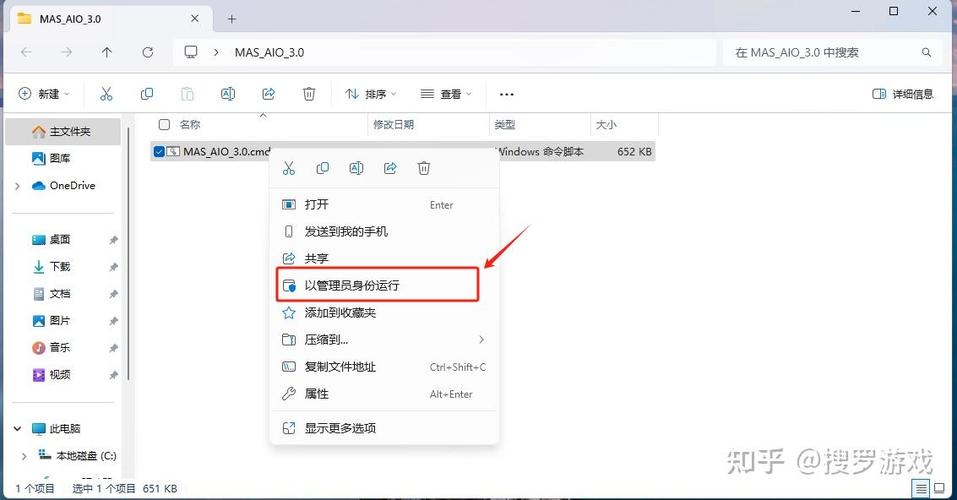Choose 共享 in the context menu
This screenshot has height=500, width=957.
coord(384,258)
